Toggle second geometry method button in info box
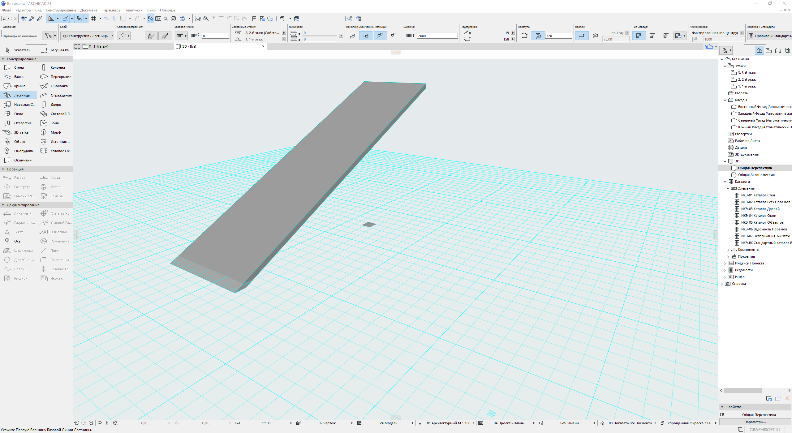This screenshot has width=792, height=433. (x=165, y=36)
